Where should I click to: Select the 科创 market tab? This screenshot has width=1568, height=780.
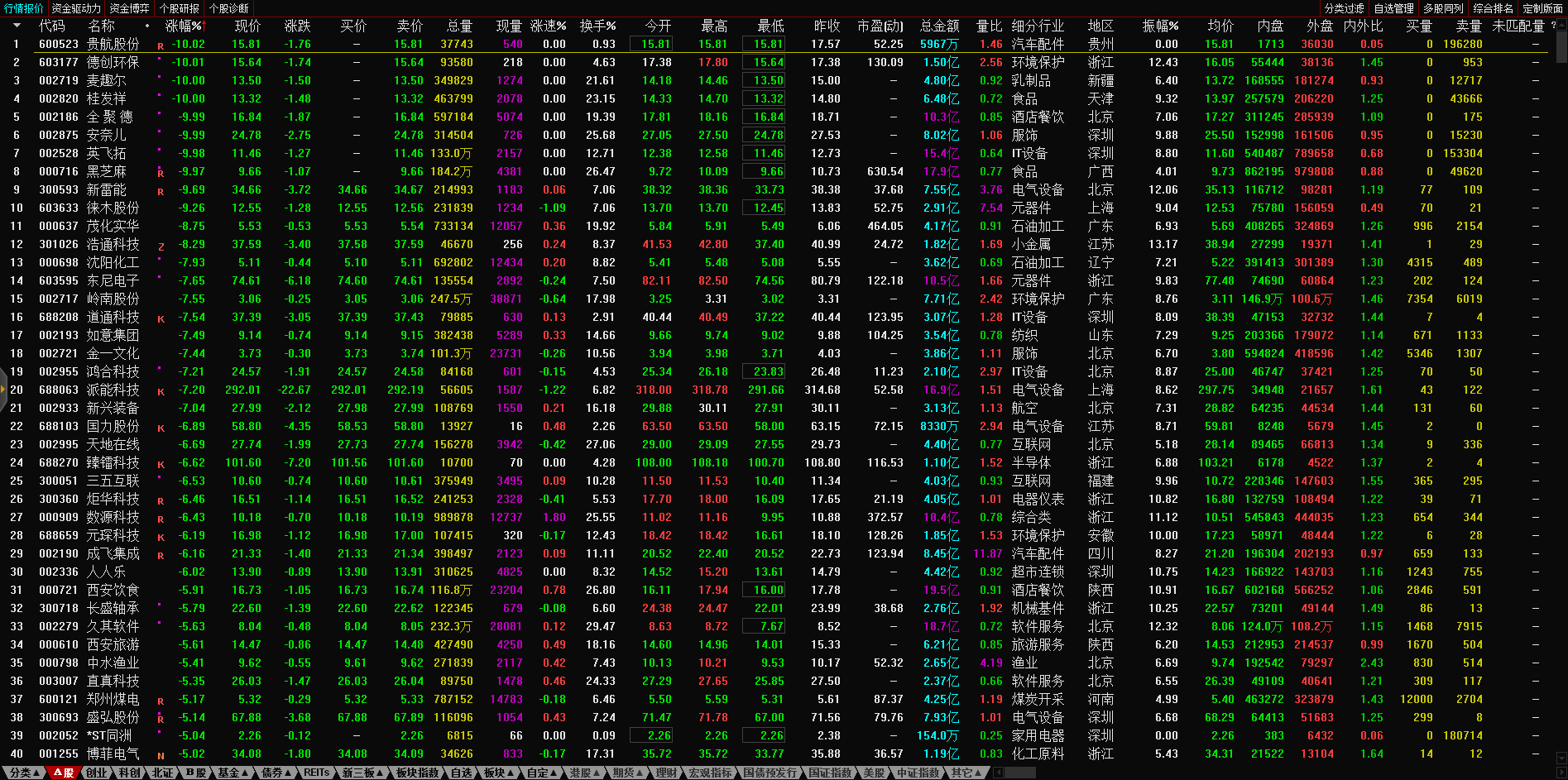coord(129,773)
